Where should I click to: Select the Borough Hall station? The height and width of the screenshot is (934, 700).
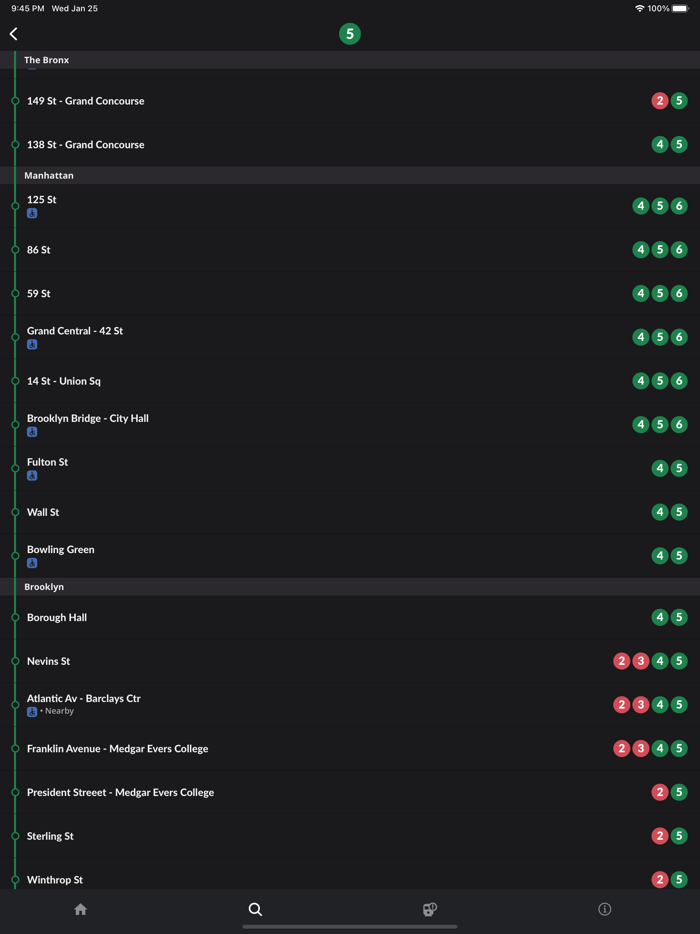click(x=350, y=617)
